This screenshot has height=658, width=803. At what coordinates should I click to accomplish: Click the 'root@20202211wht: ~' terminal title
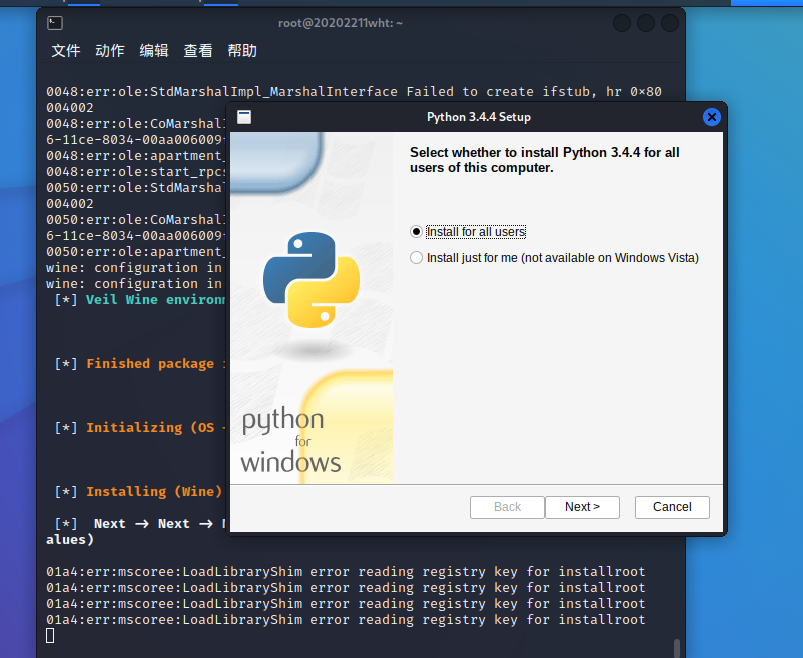coord(340,23)
